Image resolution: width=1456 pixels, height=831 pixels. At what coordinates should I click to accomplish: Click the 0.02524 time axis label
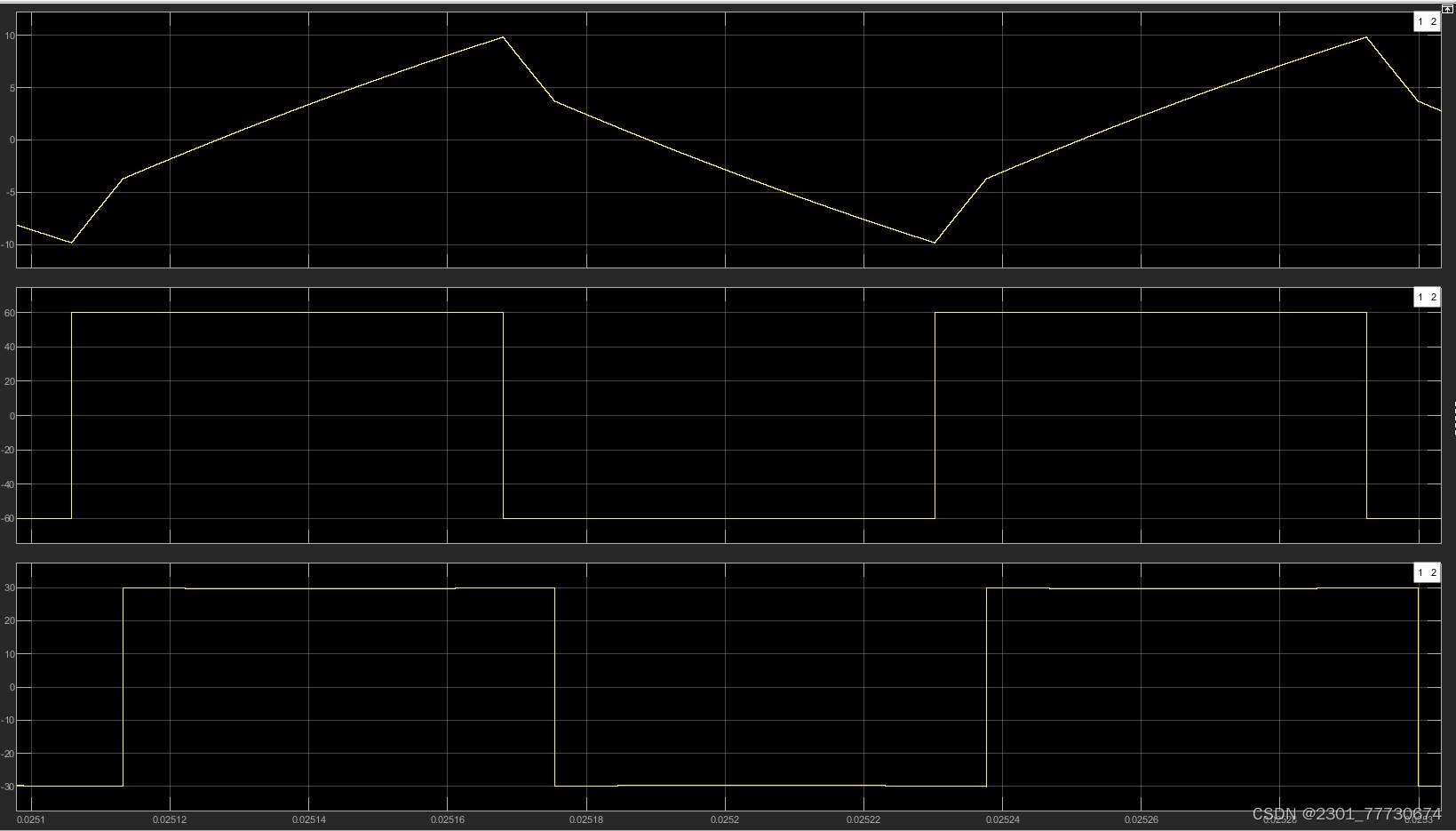pos(1002,819)
